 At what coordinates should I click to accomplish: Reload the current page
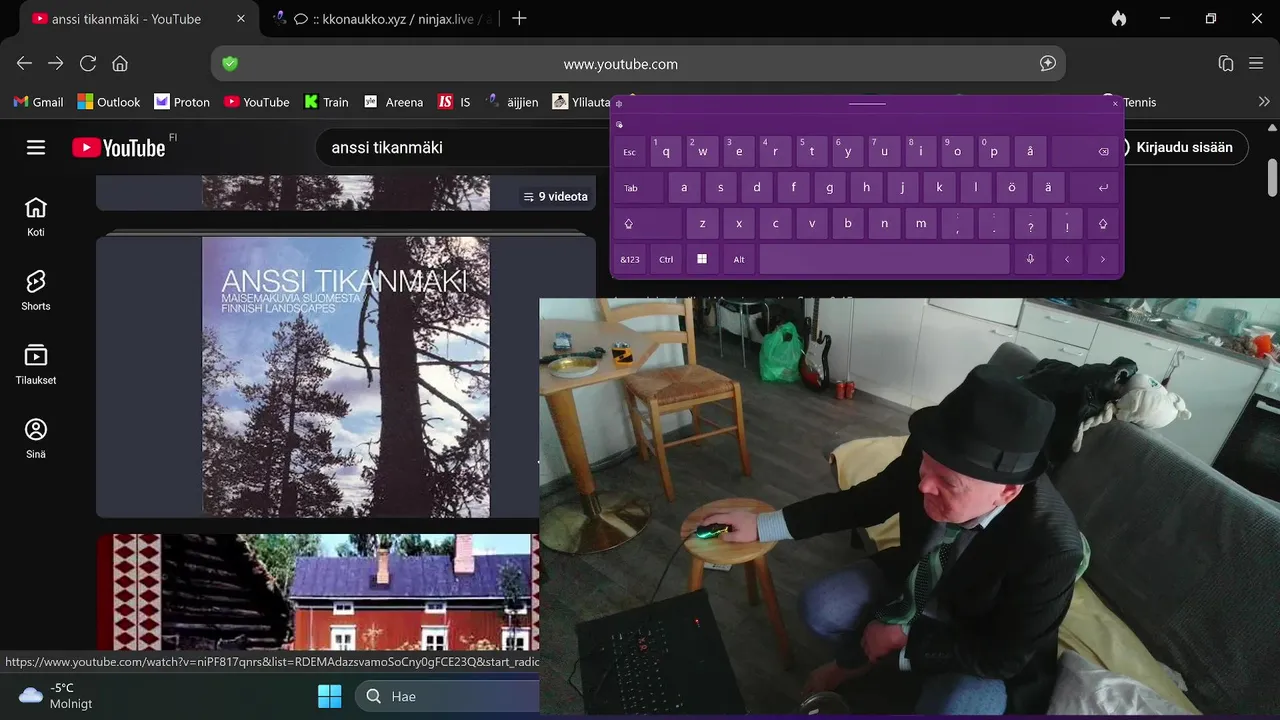[x=88, y=63]
